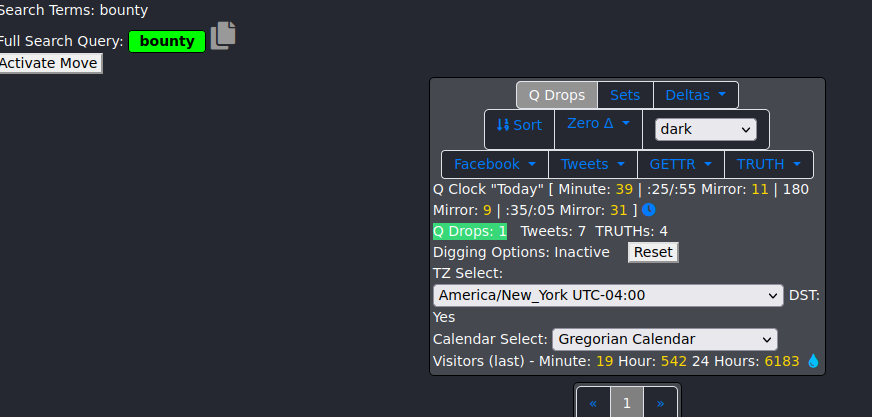Expand the Tweets dropdown menu
The height and width of the screenshot is (417, 872).
coord(593,164)
